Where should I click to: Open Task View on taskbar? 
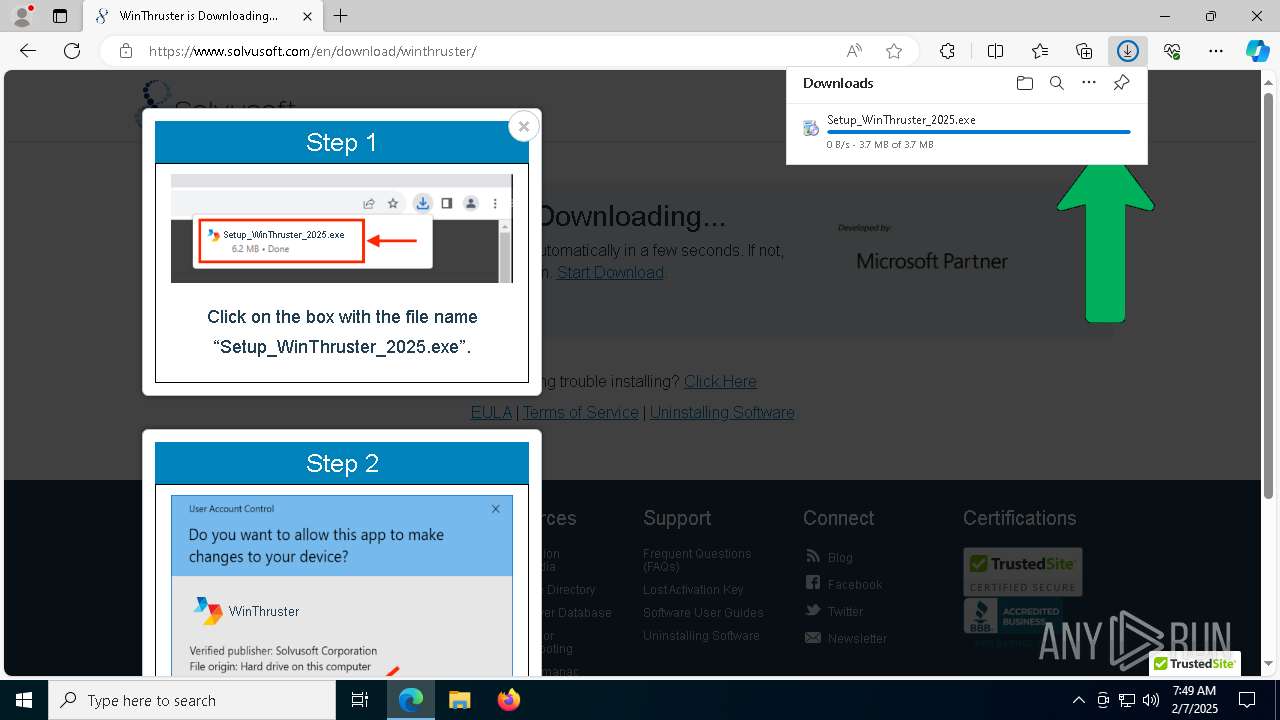(360, 700)
